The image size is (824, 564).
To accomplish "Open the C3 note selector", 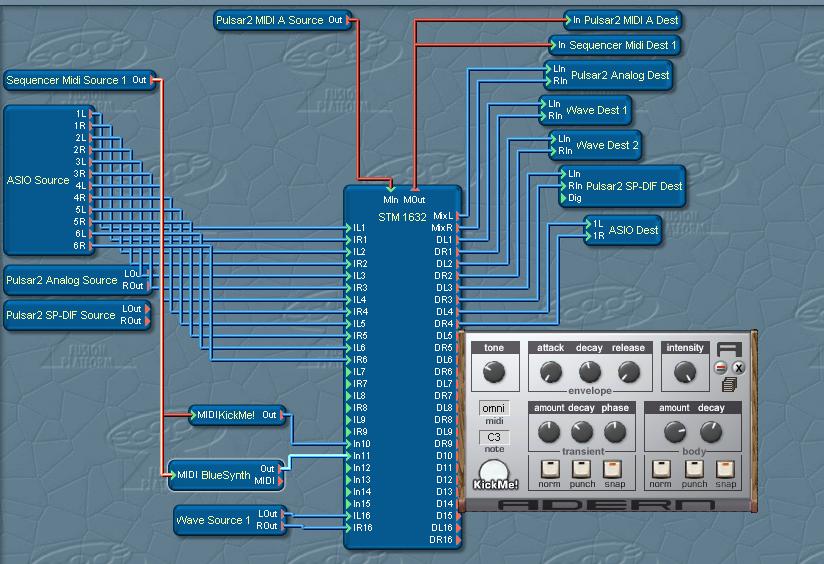I will pos(494,437).
